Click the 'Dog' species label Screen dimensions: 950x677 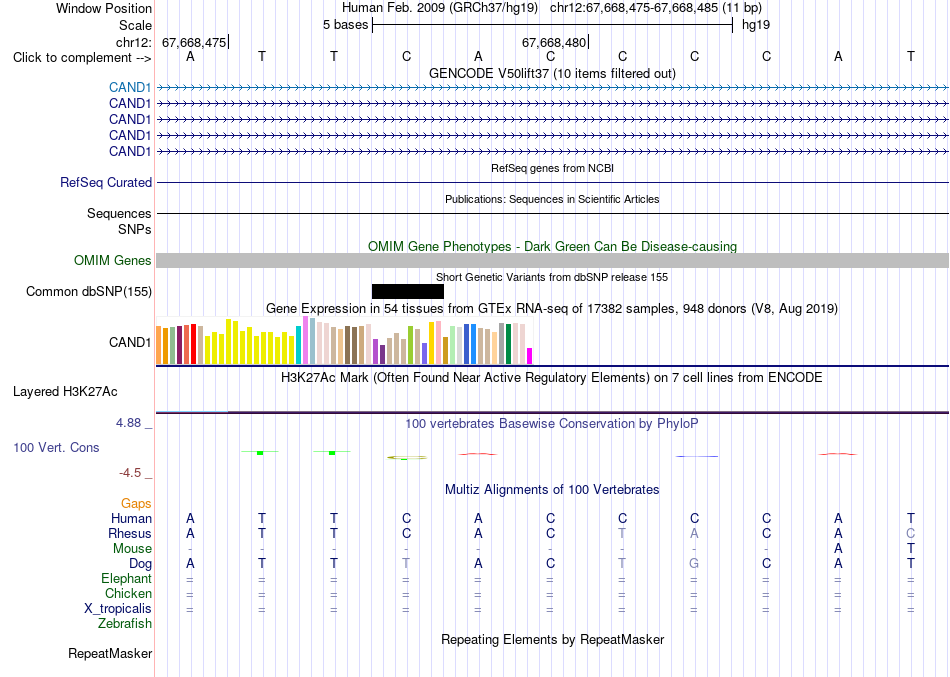[x=140, y=564]
